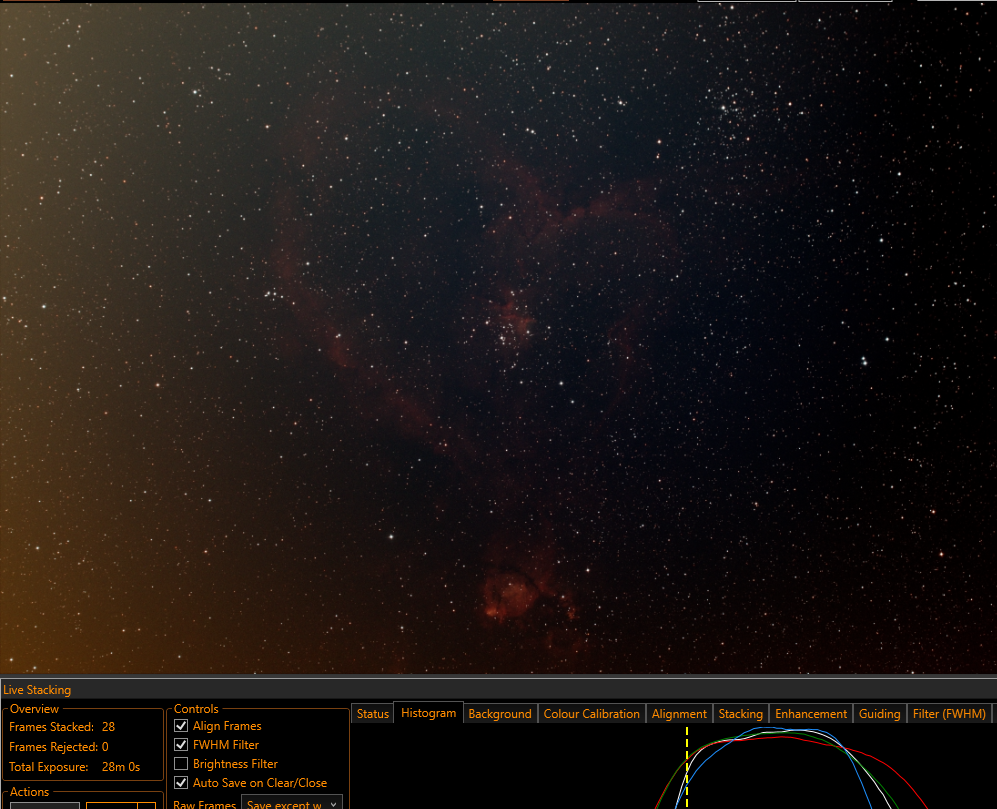The image size is (997, 809).
Task: Open the Stacking tab
Action: pos(741,714)
